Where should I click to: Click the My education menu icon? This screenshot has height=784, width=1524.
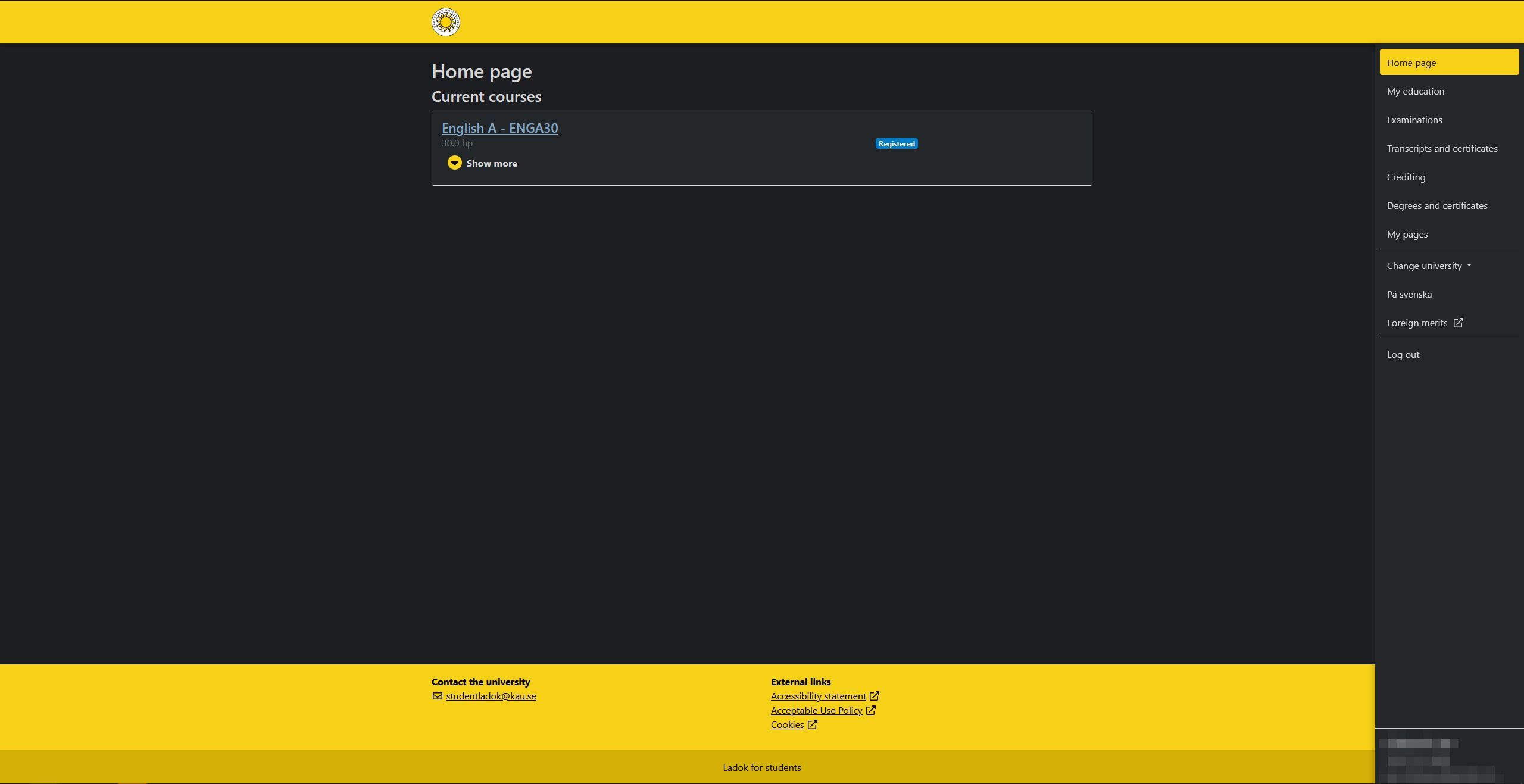pyautogui.click(x=1415, y=91)
